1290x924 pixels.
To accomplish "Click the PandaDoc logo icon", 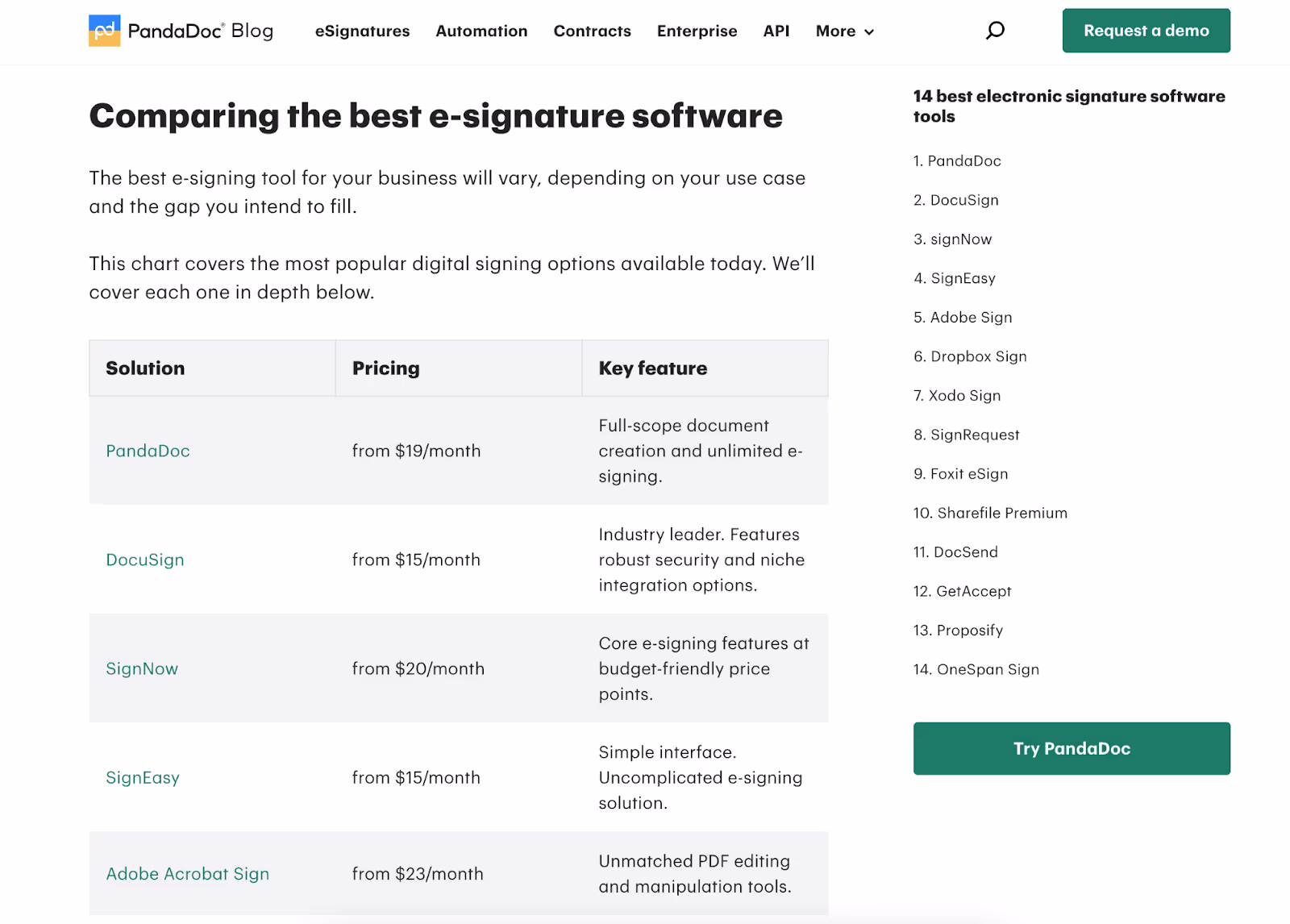I will (105, 31).
